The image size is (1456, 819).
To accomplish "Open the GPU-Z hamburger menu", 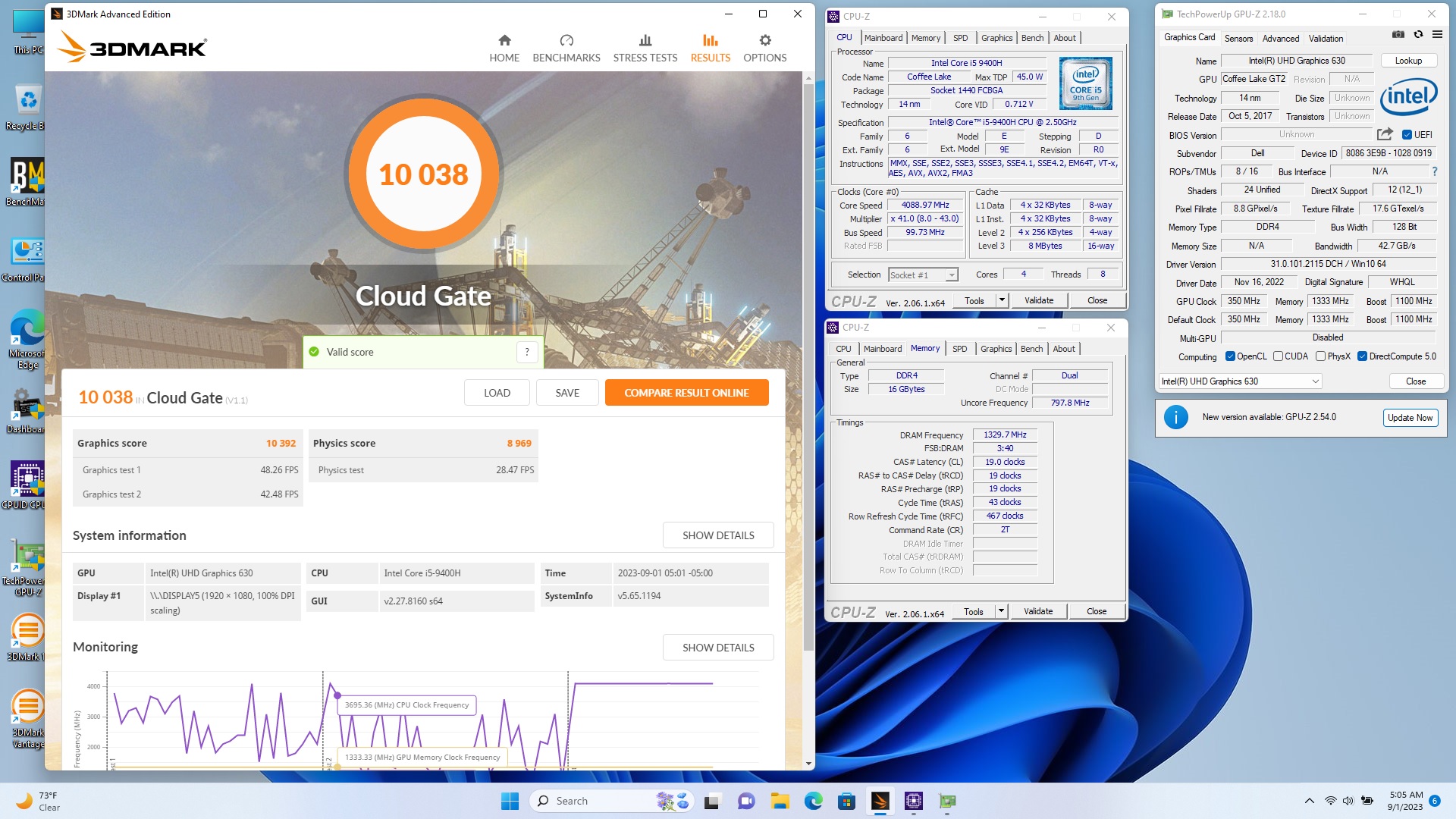I will click(x=1437, y=34).
